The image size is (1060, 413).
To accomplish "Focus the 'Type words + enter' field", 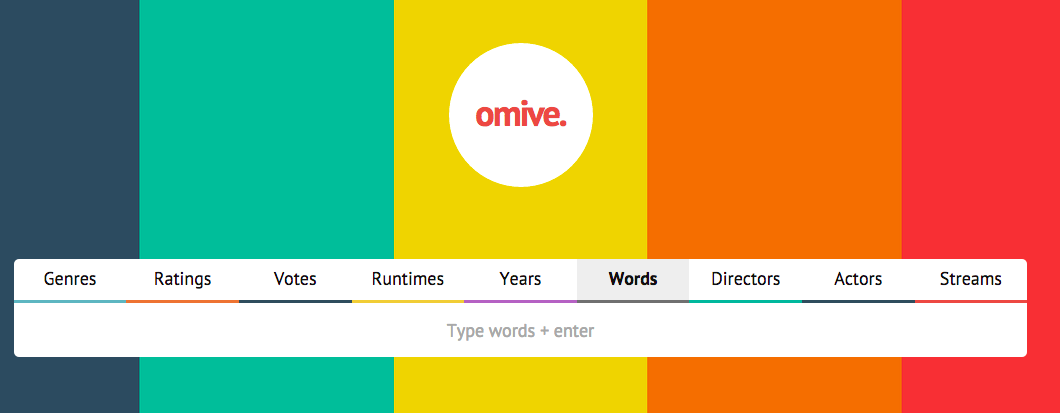I will [x=521, y=331].
